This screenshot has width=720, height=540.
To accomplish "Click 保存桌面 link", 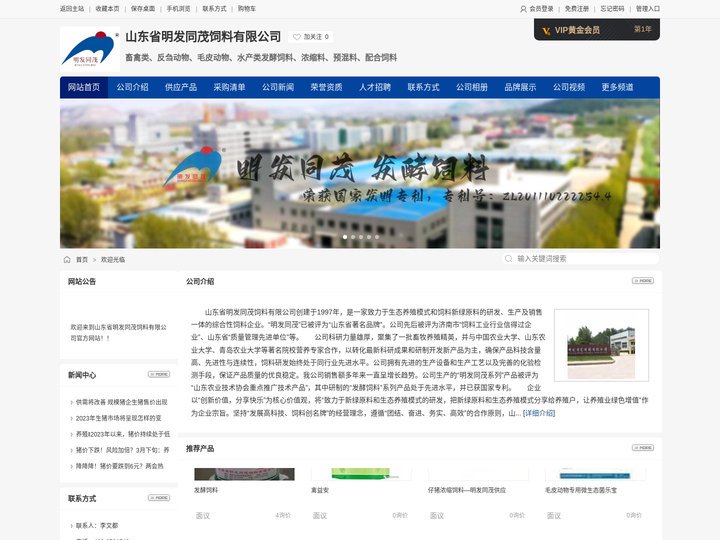I will 143,9.
